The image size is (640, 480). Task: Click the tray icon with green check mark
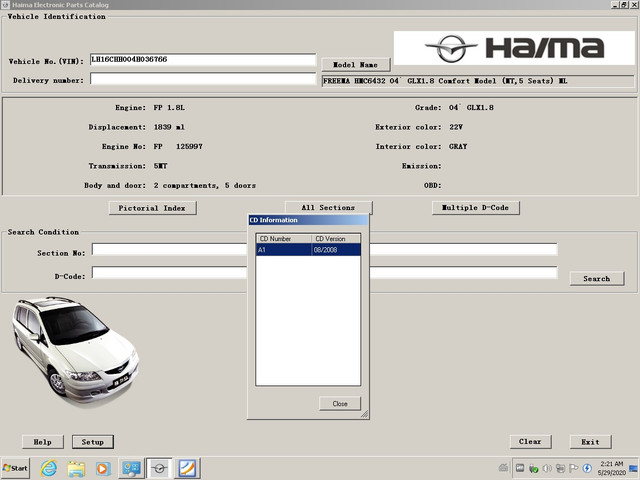[533, 468]
